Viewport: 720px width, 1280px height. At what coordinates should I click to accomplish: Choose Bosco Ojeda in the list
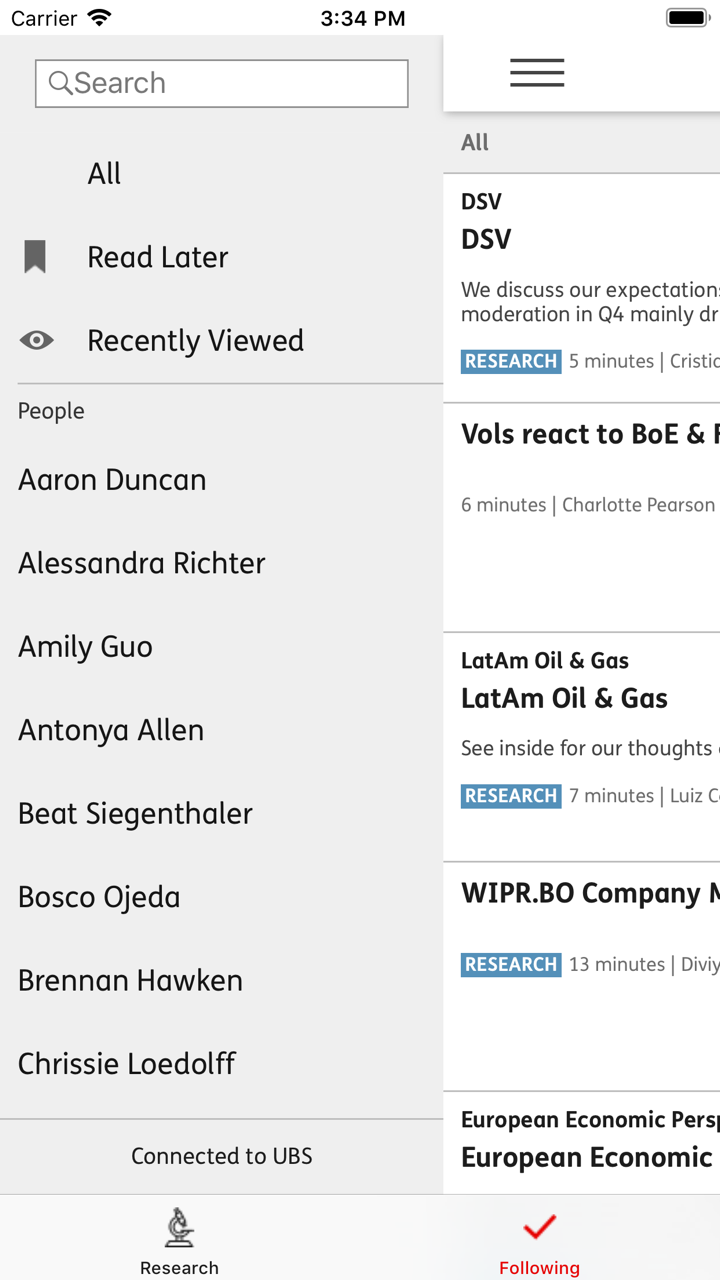(99, 897)
